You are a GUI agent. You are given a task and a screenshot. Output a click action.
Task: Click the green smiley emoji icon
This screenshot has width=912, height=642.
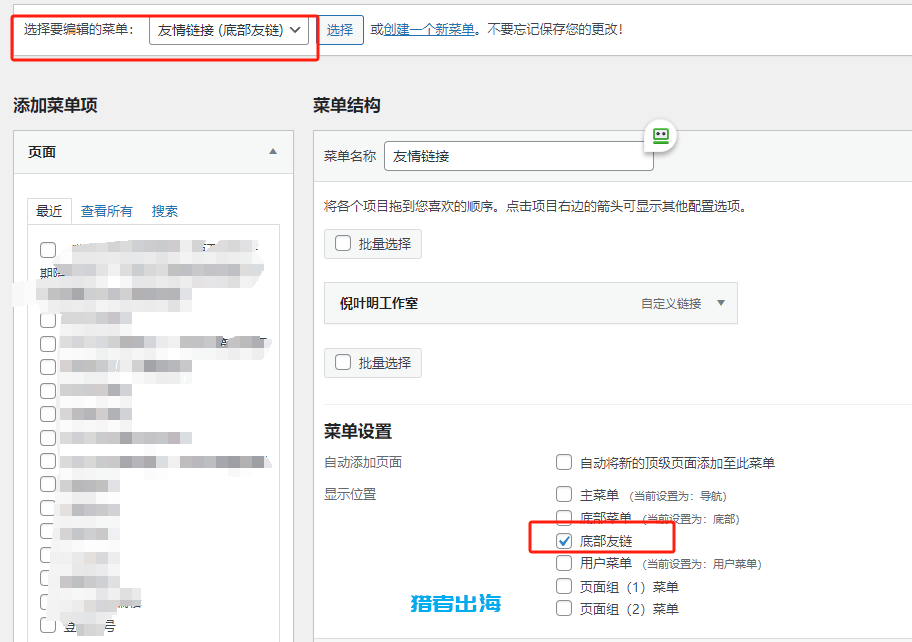[661, 135]
